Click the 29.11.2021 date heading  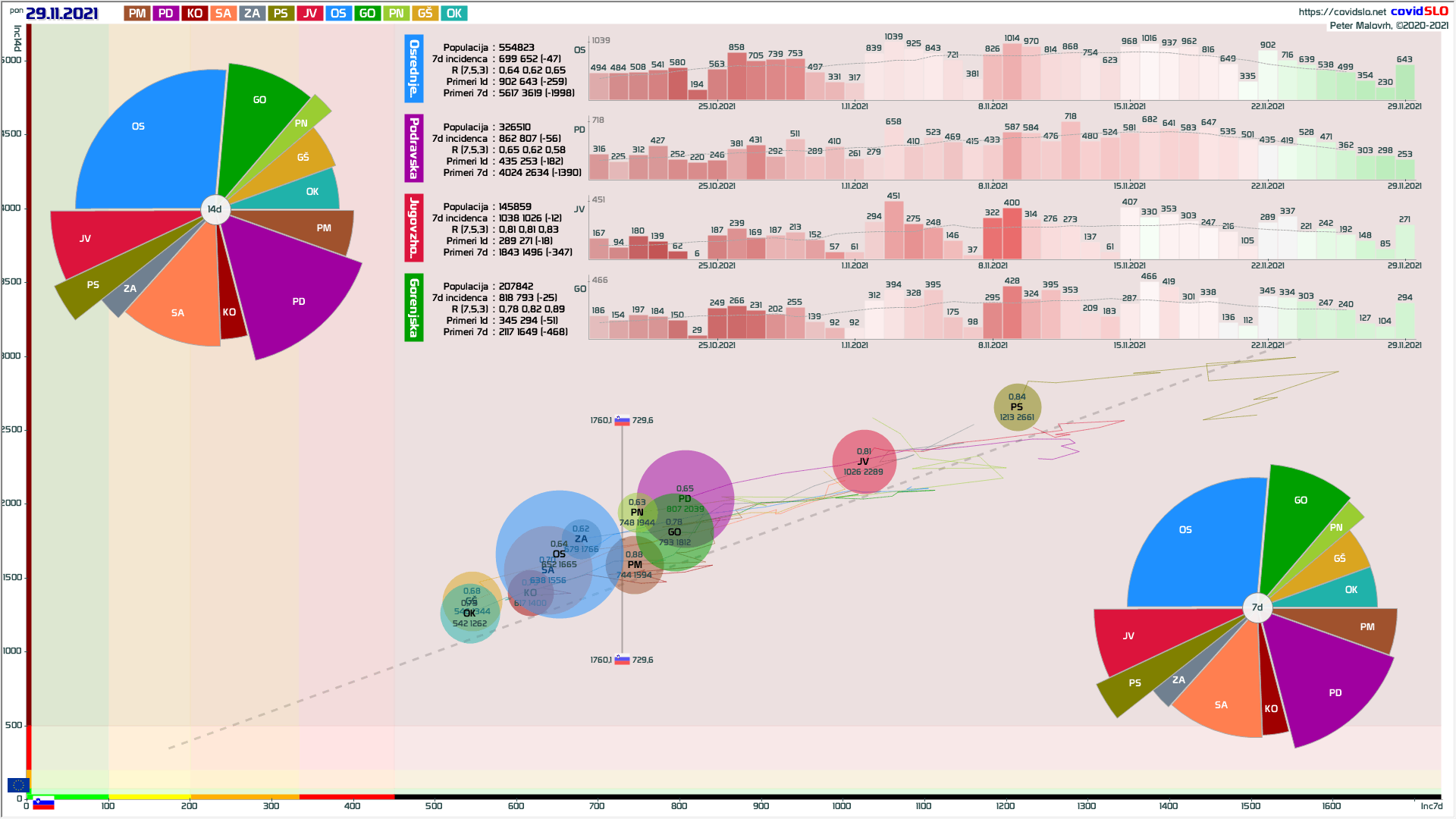[62, 14]
